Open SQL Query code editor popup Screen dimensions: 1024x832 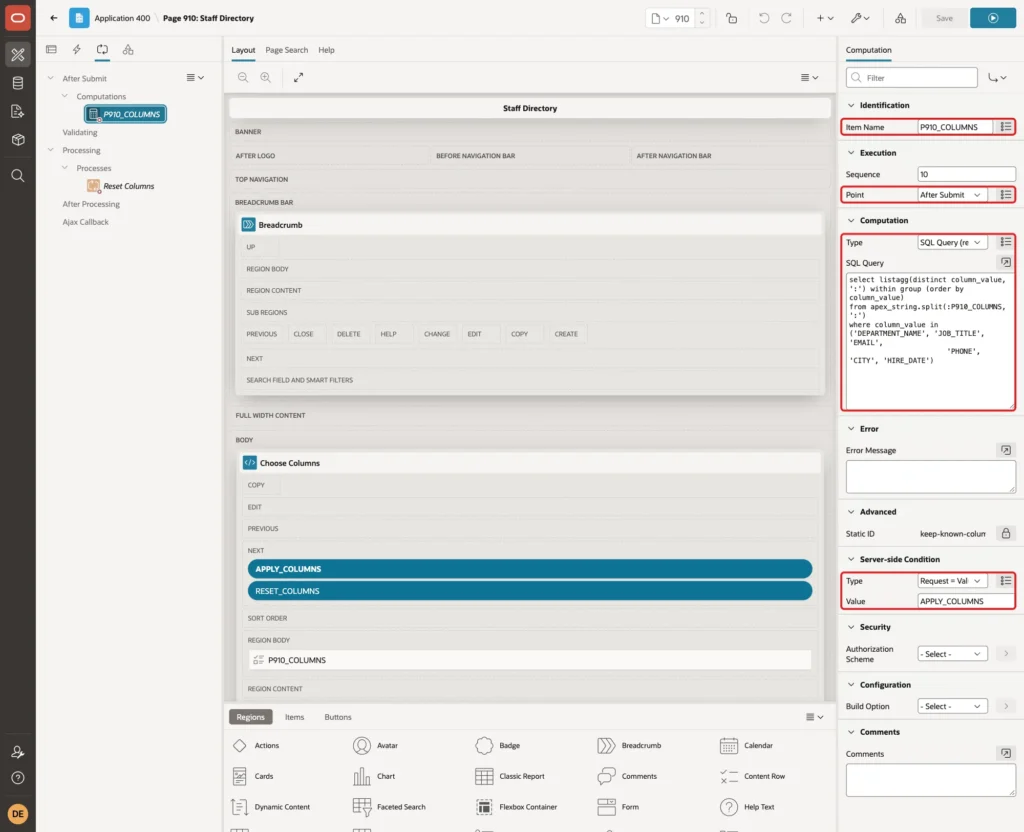point(1006,263)
